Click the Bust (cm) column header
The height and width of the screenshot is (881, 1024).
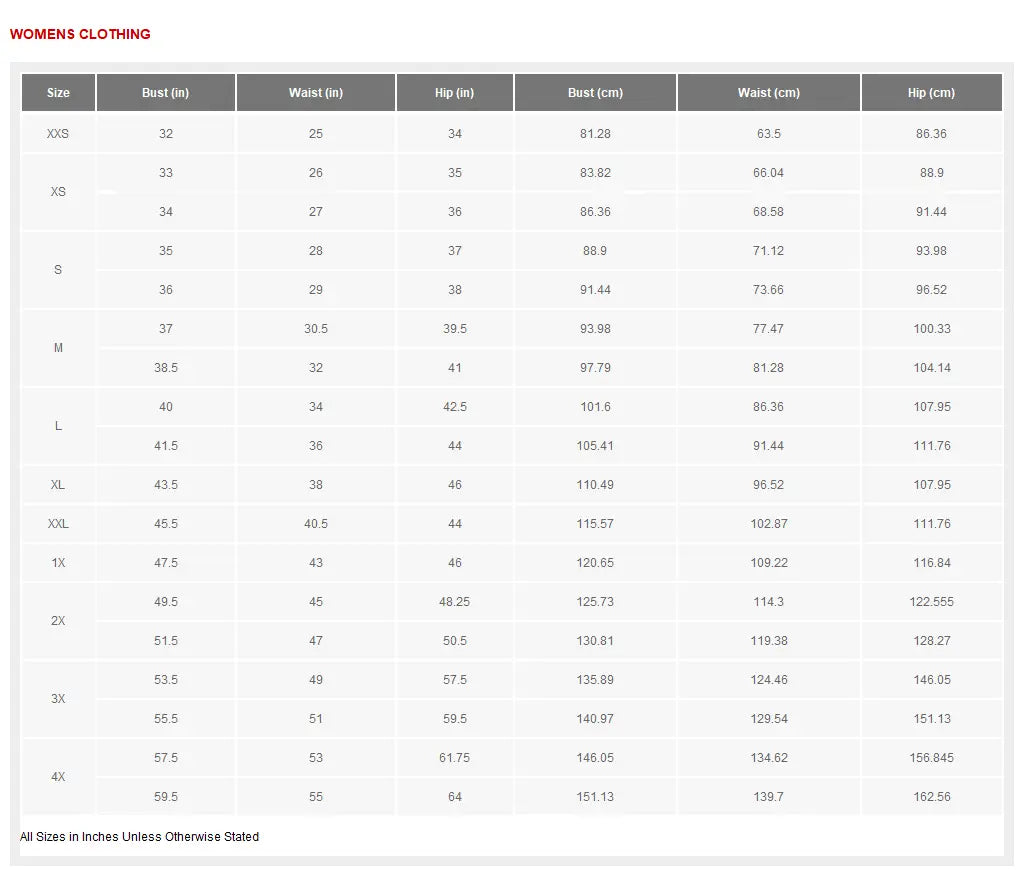click(595, 93)
